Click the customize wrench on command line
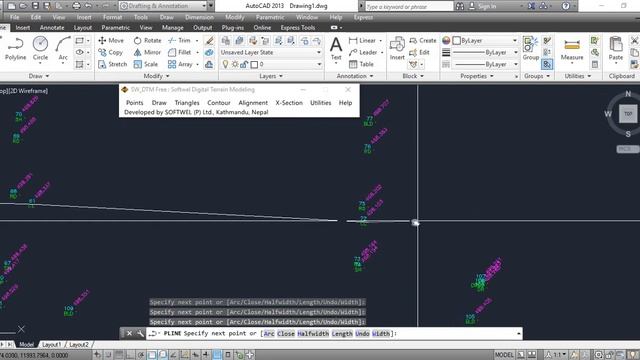Image resolution: width=640 pixels, height=360 pixels. [x=140, y=333]
